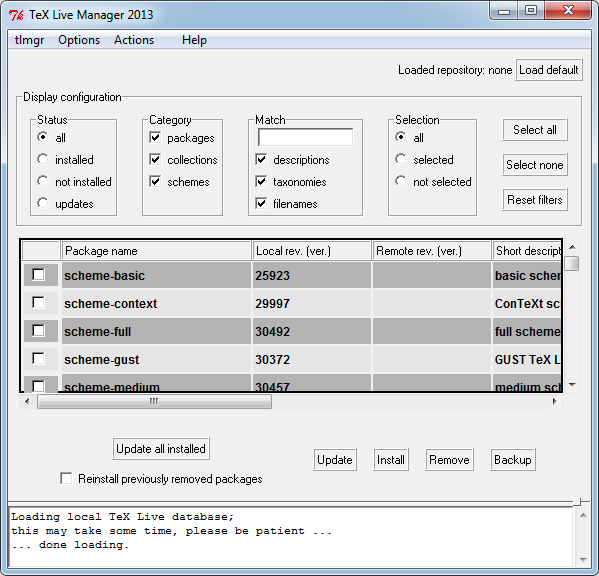599x576 pixels.
Task: Select the scheme-basic package name
Action: (104, 276)
